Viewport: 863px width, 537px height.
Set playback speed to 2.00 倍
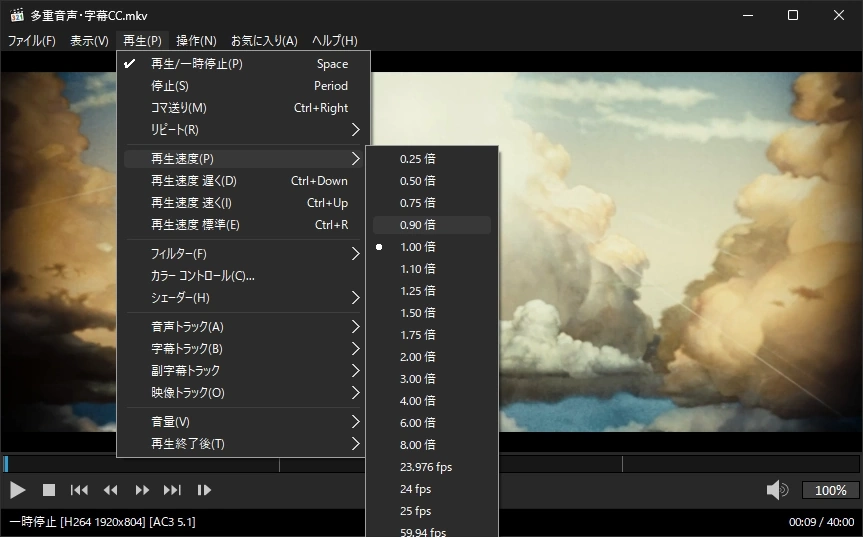point(432,357)
